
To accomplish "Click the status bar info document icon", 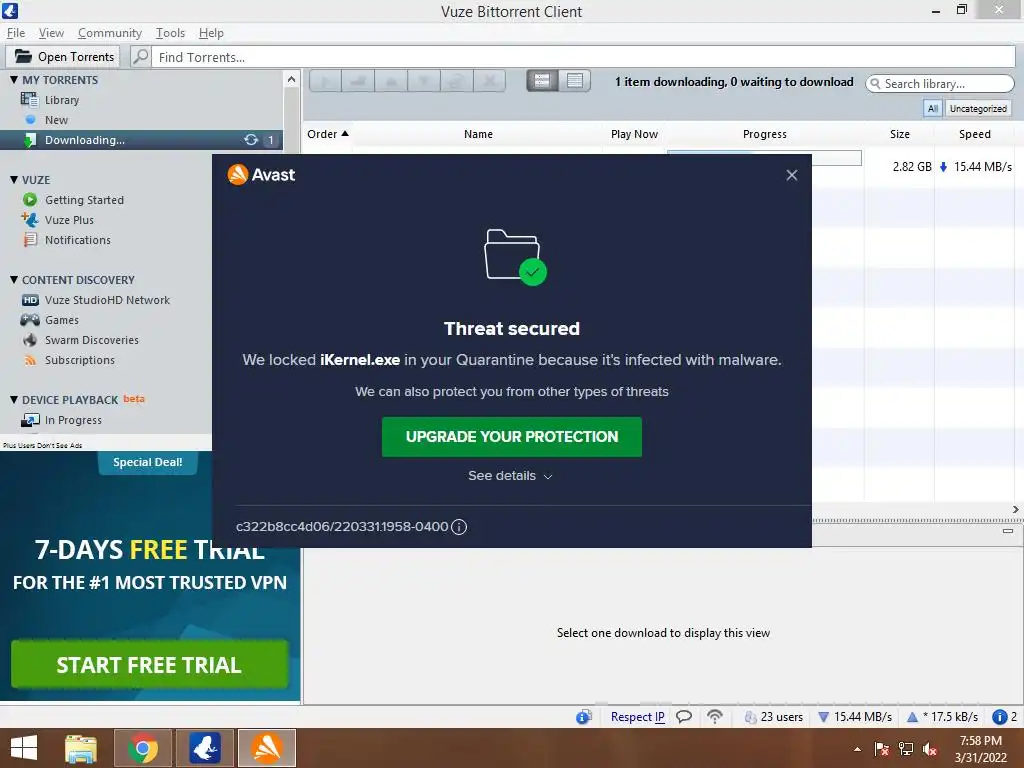I will pyautogui.click(x=584, y=716).
